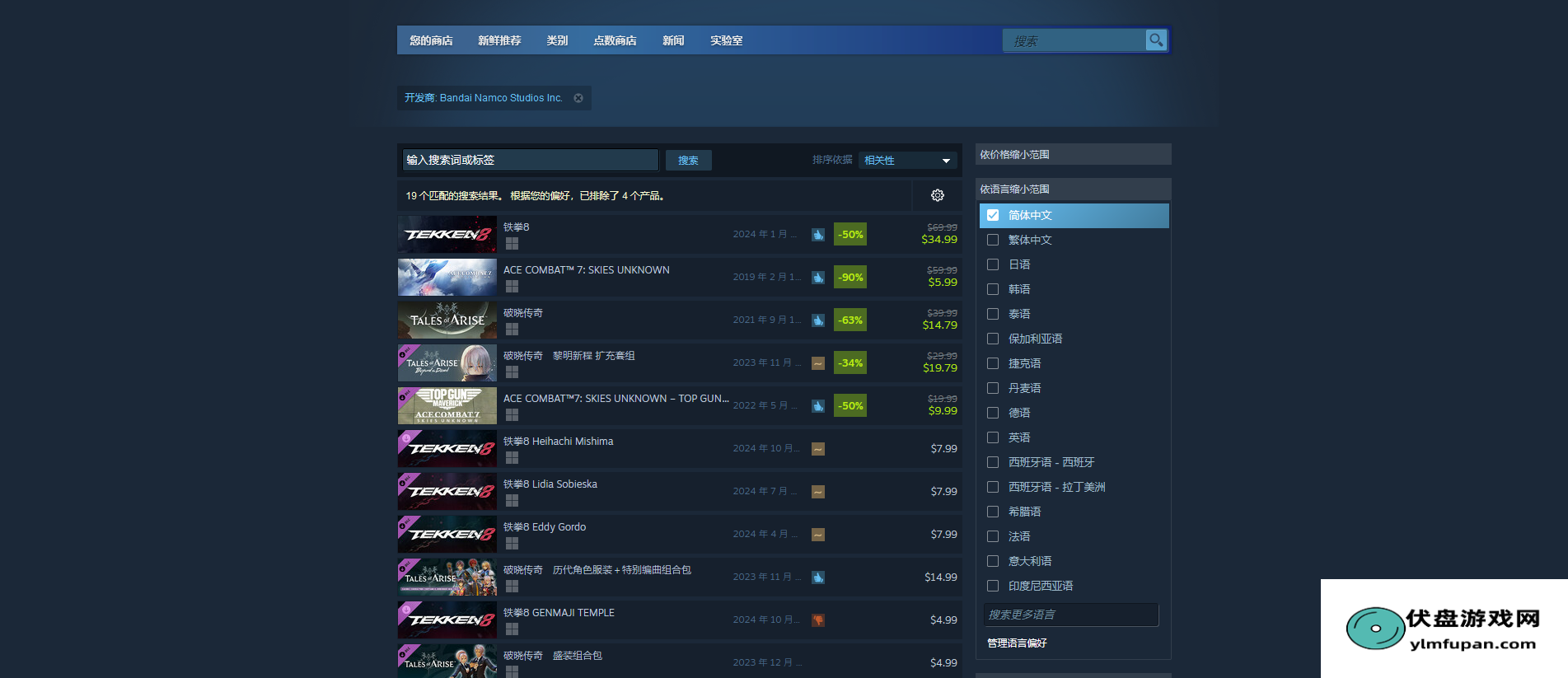Viewport: 1568px width, 678px height.
Task: Uncheck the 简体中文 language filter
Action: (x=993, y=215)
